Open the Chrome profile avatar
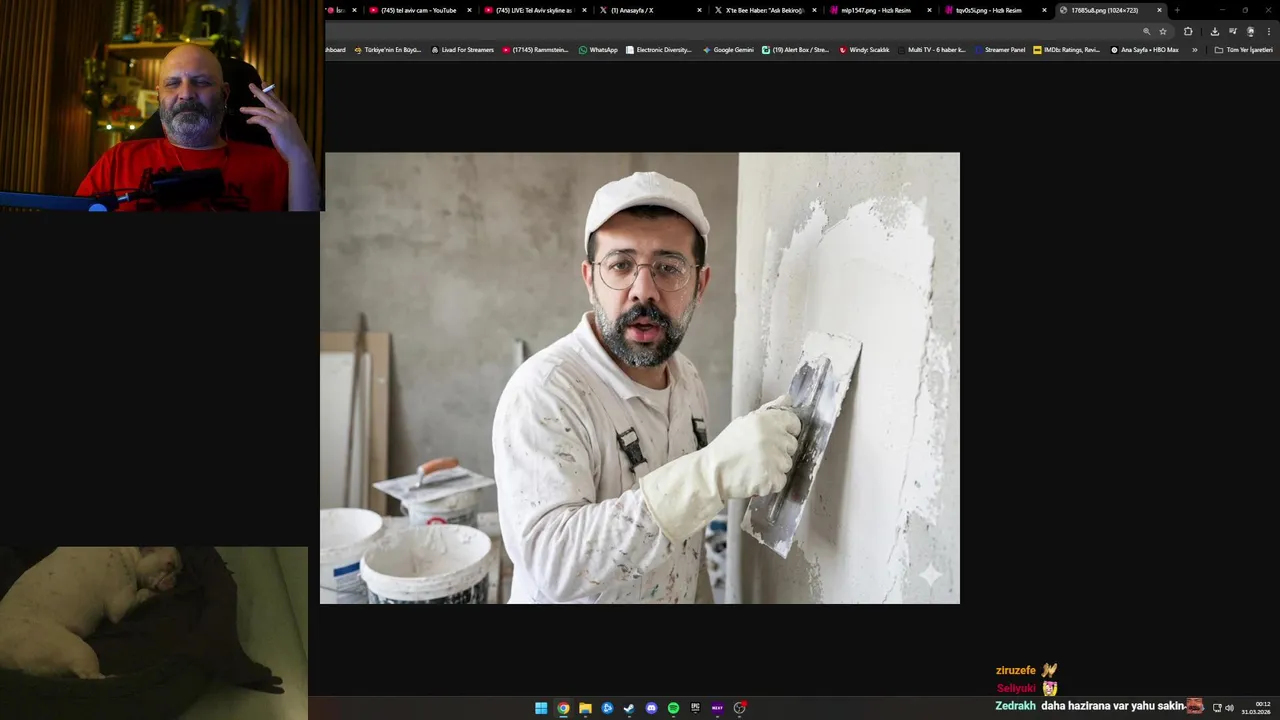1280x720 pixels. tap(1250, 31)
